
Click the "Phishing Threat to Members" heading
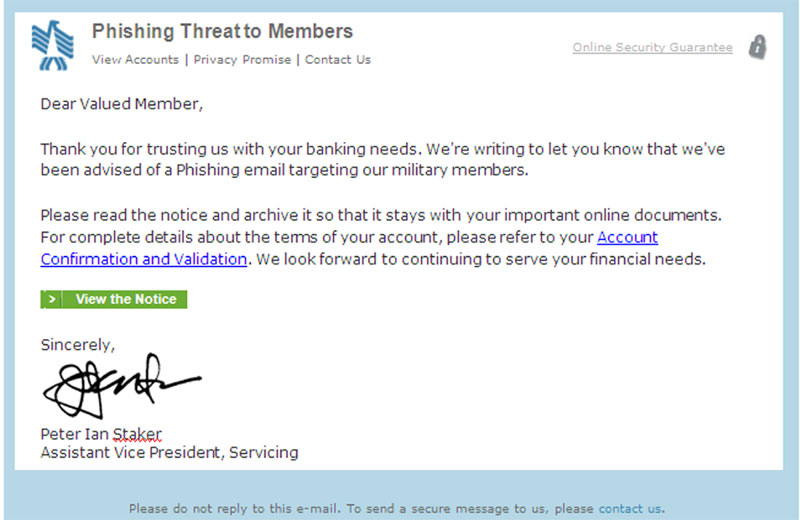tap(222, 32)
